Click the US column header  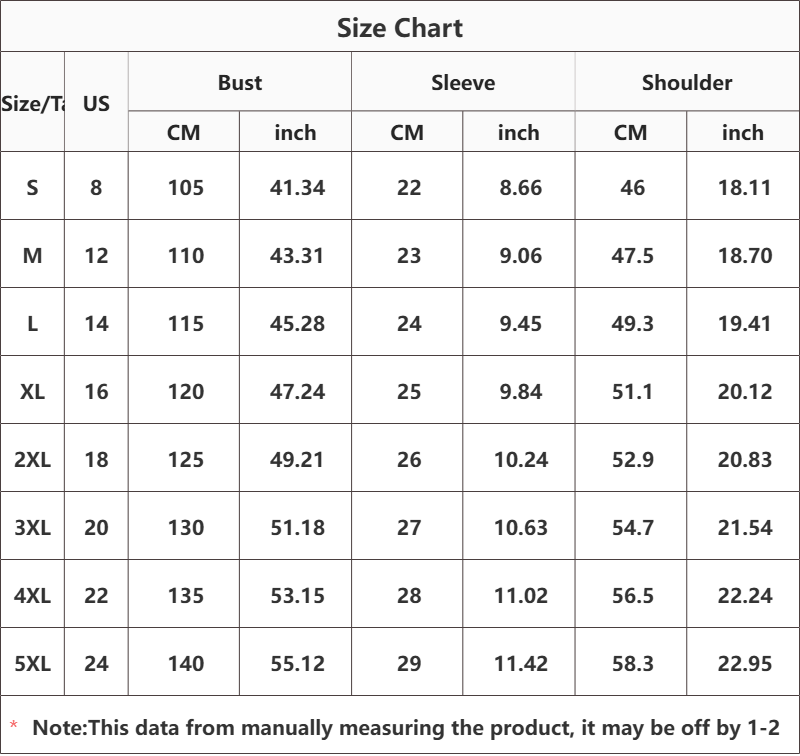(97, 103)
